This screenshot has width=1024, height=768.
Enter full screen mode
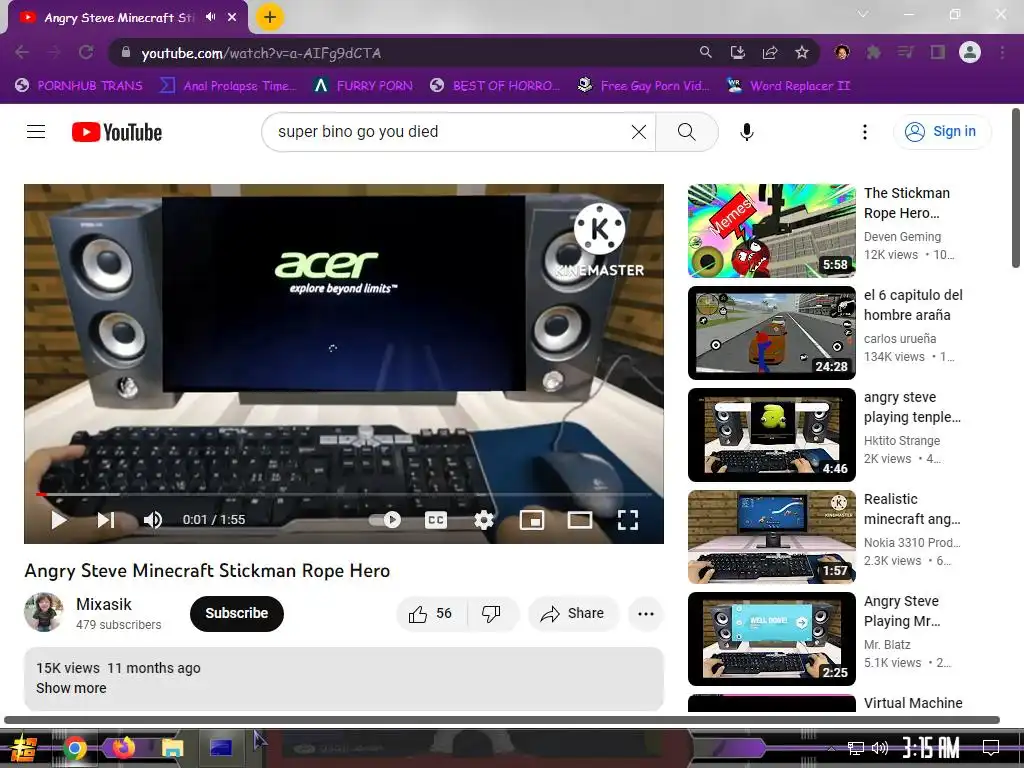click(628, 520)
